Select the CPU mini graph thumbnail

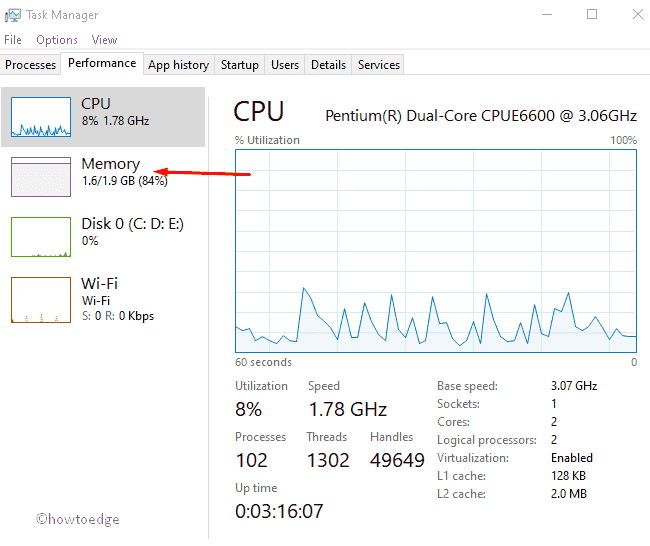pyautogui.click(x=41, y=117)
